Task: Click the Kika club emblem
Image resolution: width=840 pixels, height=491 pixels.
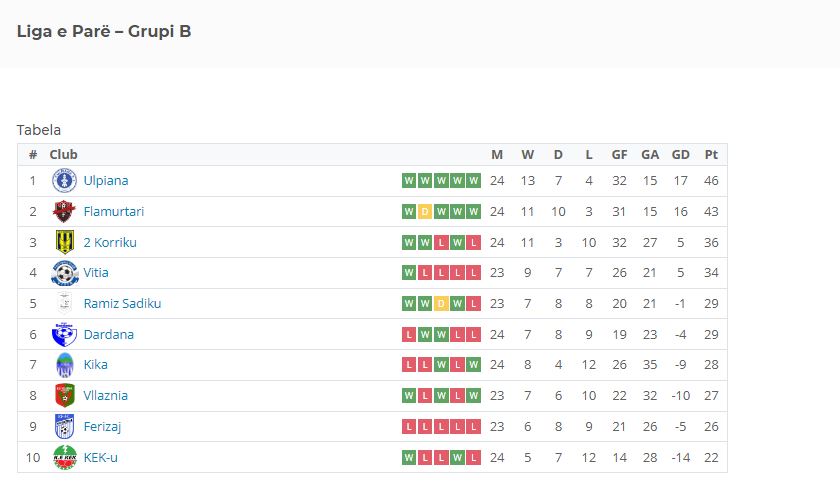Action: click(65, 365)
